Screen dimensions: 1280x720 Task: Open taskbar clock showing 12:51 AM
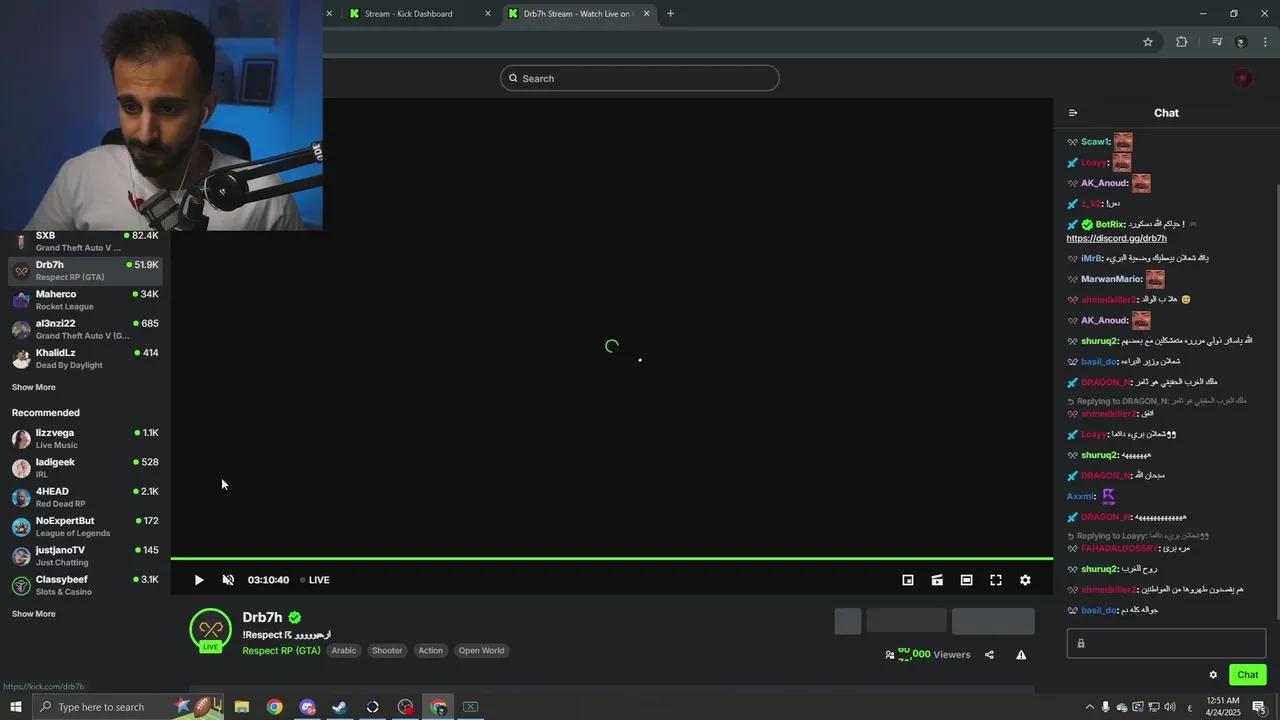tap(1223, 707)
